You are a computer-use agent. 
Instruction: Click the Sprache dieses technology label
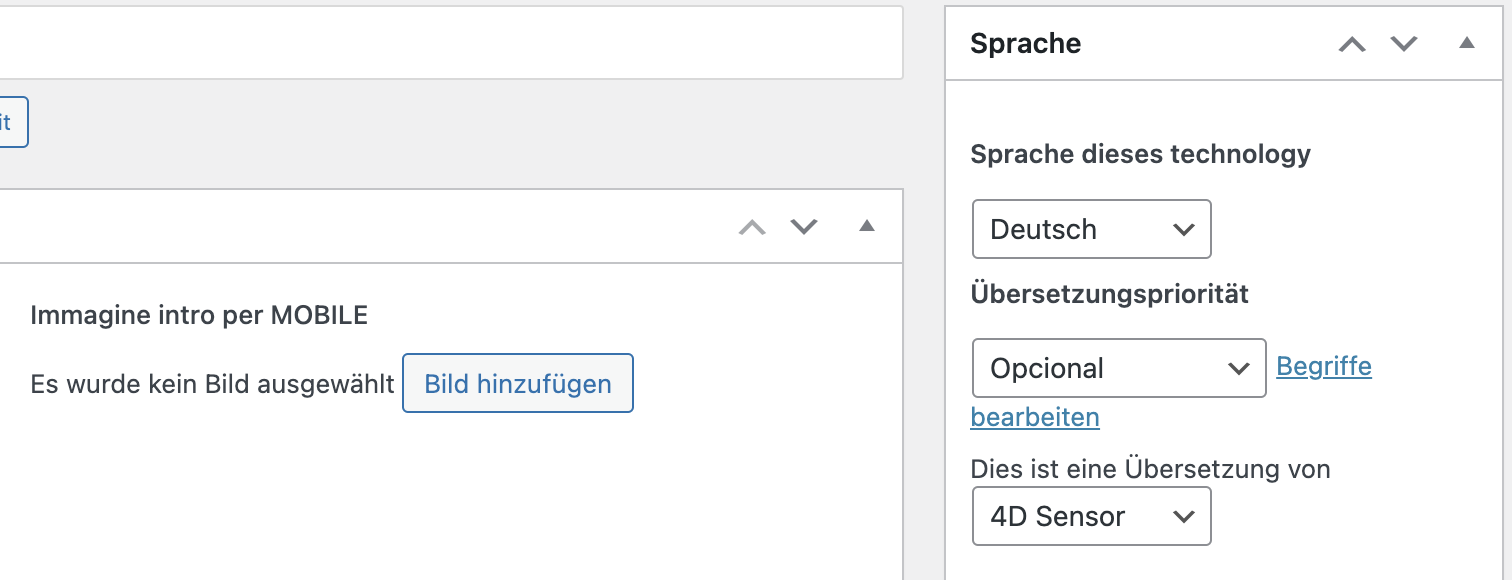pyautogui.click(x=1140, y=154)
